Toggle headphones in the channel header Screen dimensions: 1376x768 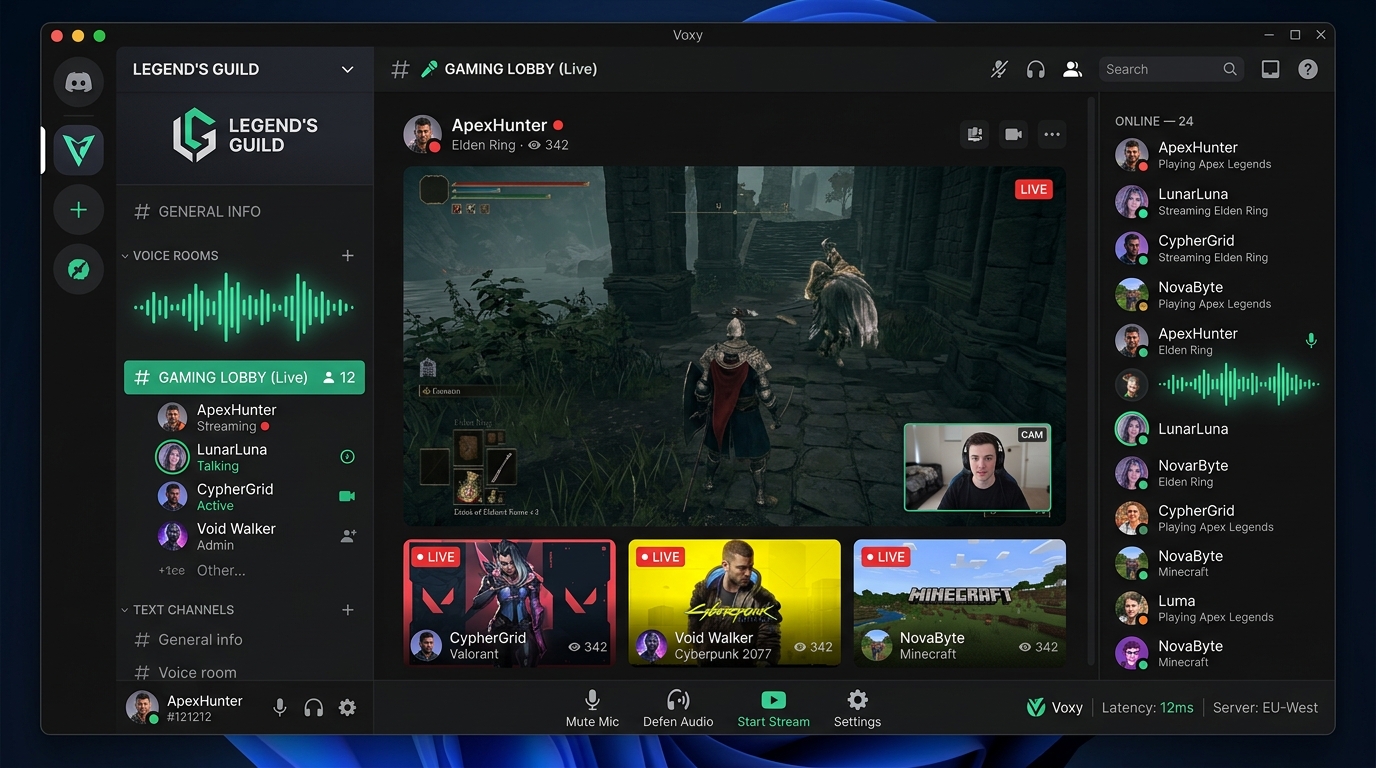[1036, 69]
